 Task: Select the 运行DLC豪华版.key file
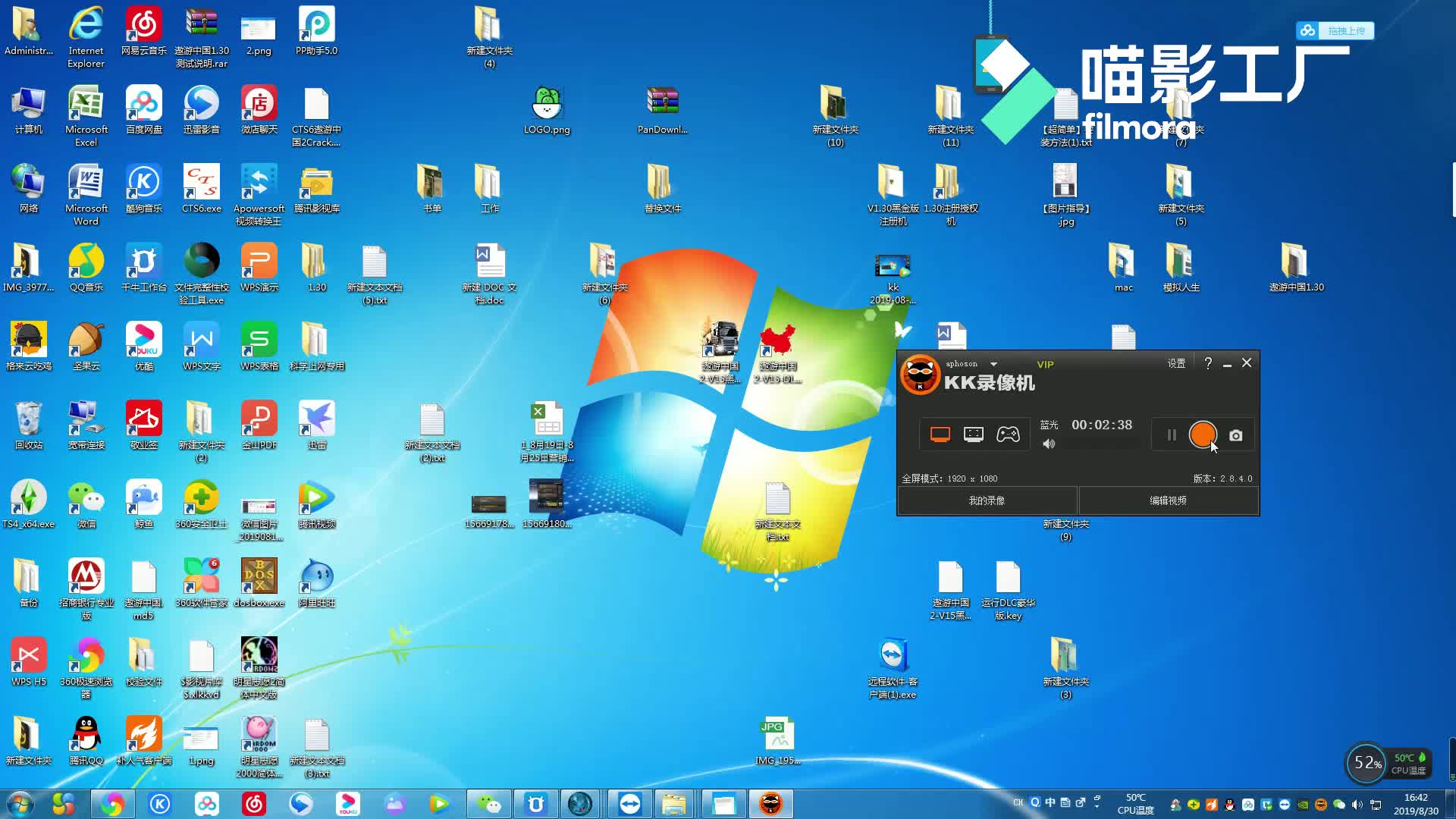click(1008, 588)
